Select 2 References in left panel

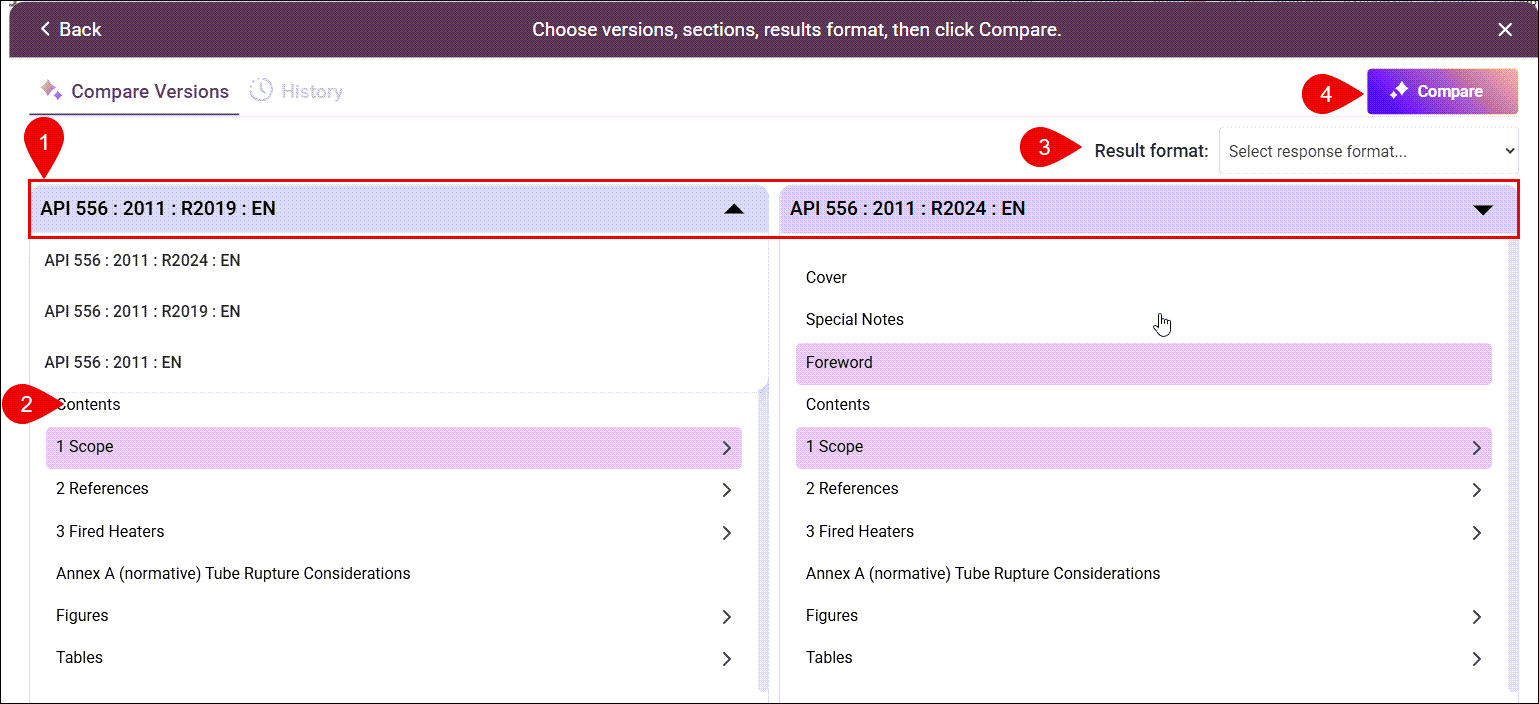pyautogui.click(x=394, y=489)
